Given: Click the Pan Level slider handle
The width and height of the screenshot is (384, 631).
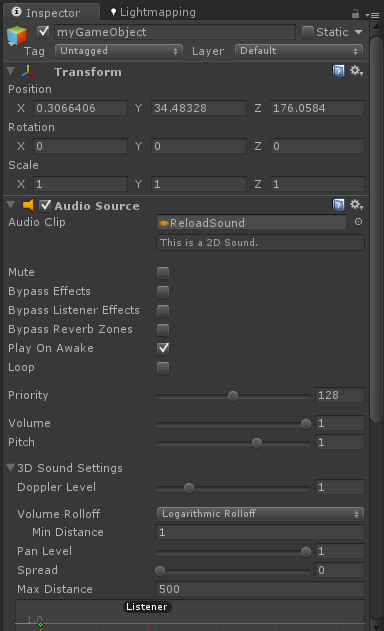Looking at the screenshot, I should (306, 552).
